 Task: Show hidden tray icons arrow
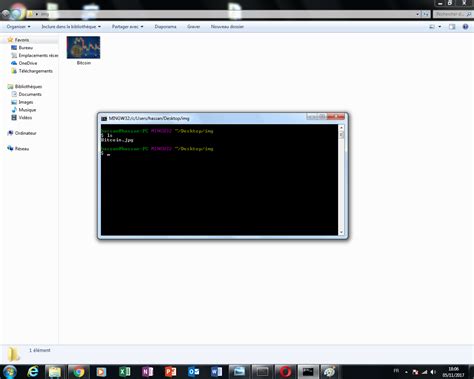tap(406, 372)
